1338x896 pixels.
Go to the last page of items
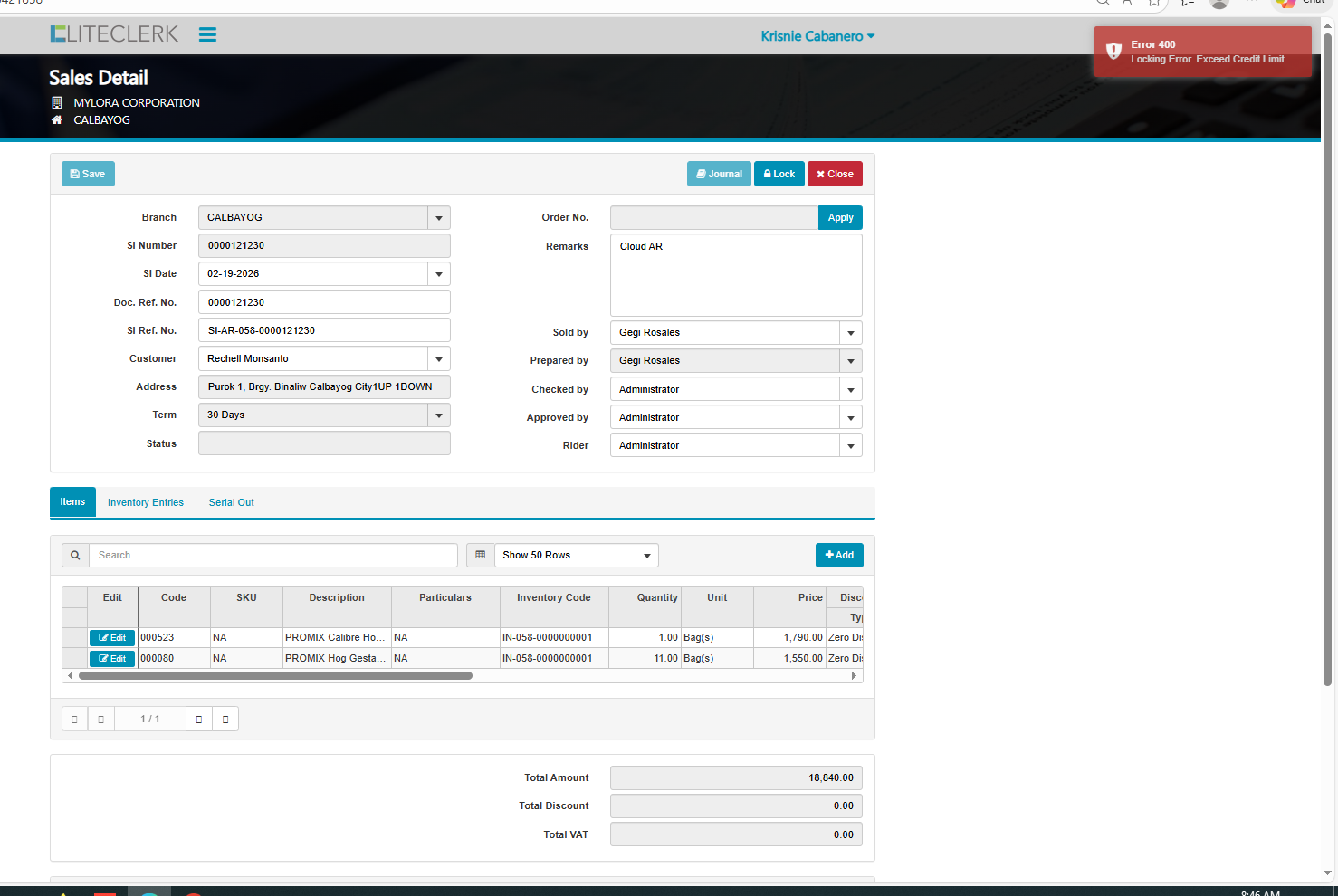[225, 719]
